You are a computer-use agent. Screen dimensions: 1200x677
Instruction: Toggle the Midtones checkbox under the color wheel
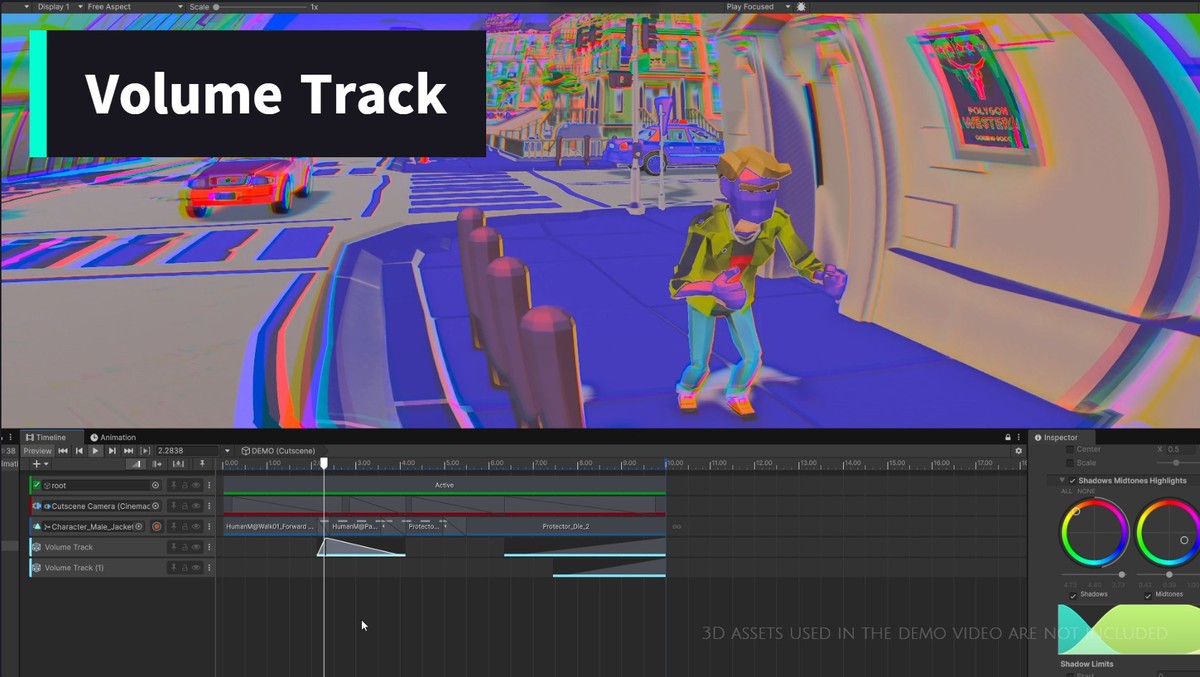coord(1149,595)
